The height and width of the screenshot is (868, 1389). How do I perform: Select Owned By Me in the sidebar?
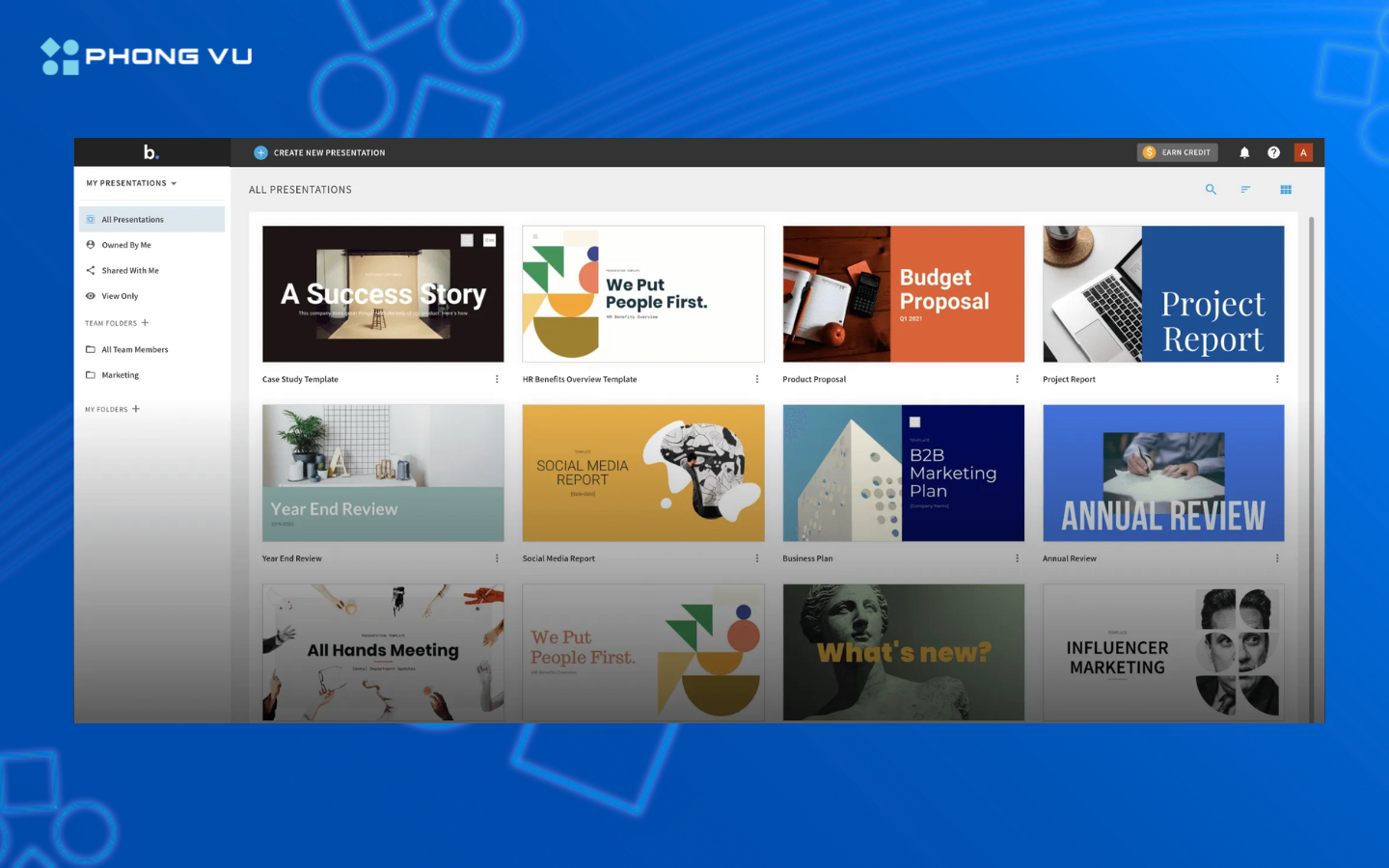(x=126, y=244)
